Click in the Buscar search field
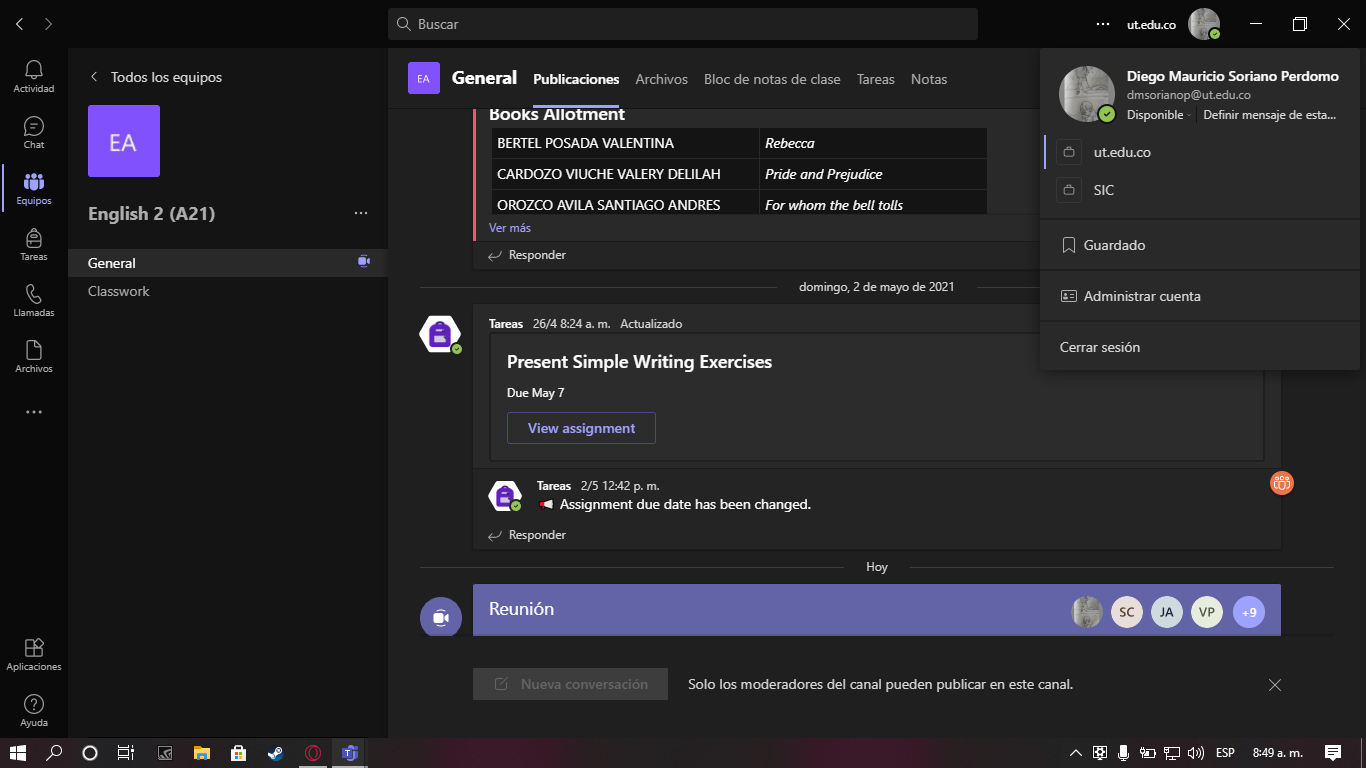This screenshot has width=1366, height=768. [683, 24]
